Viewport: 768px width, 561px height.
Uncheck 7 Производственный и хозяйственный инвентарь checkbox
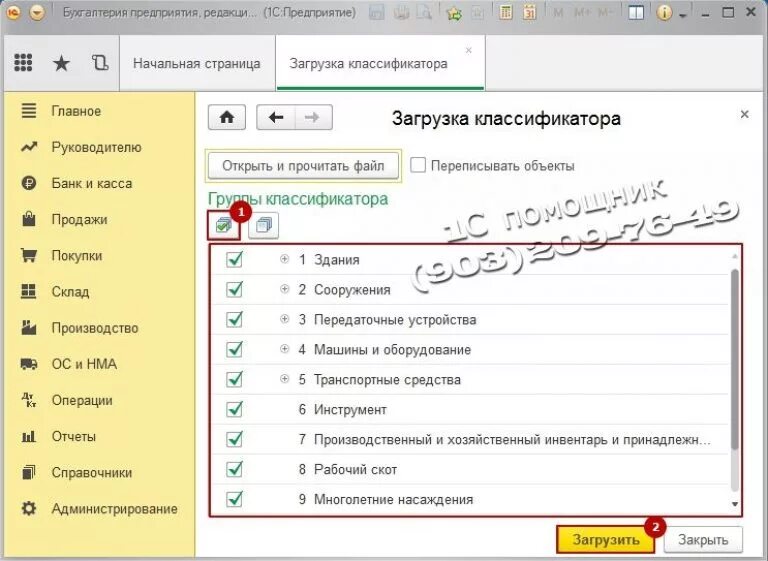click(235, 439)
